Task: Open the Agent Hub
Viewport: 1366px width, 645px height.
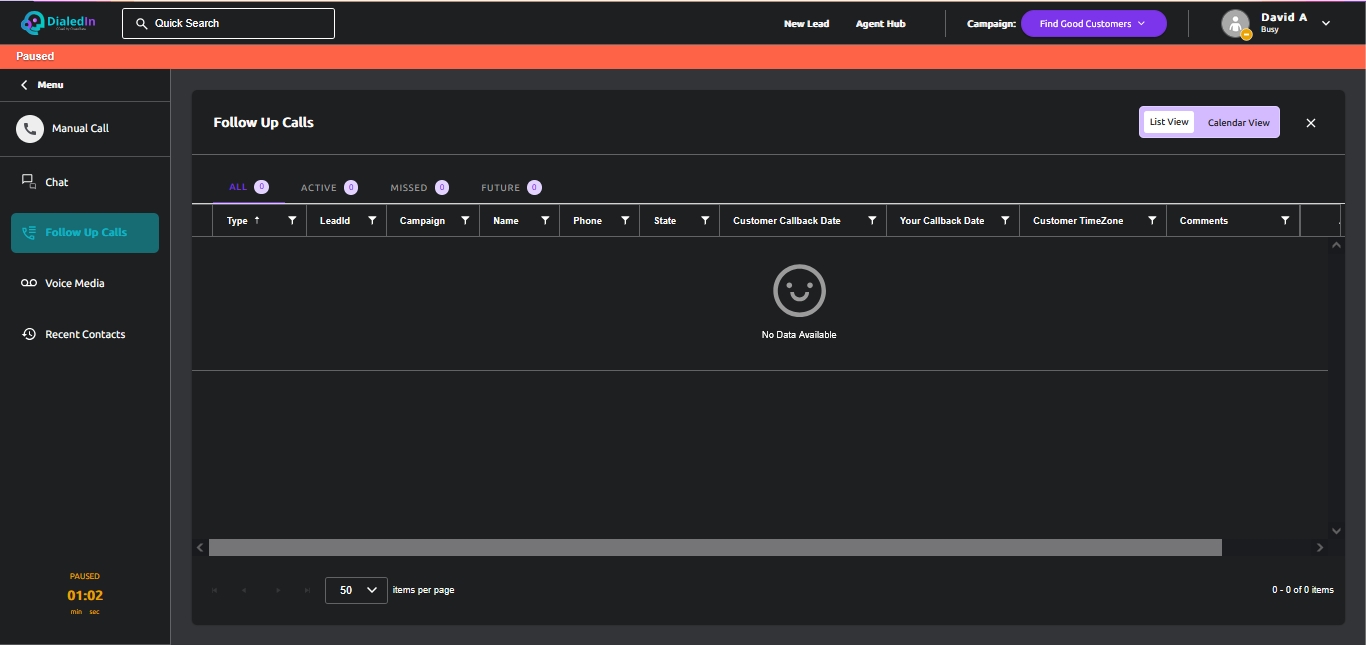Action: 880,23
